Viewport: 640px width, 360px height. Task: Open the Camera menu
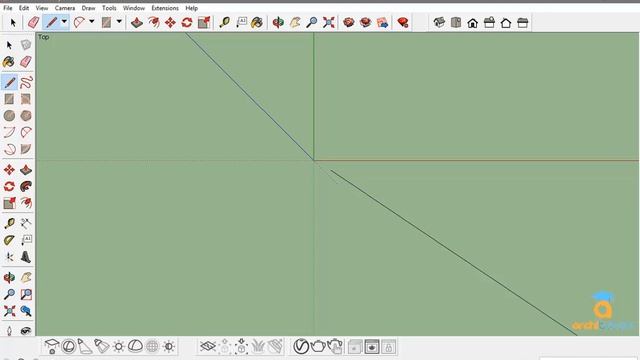pos(65,8)
